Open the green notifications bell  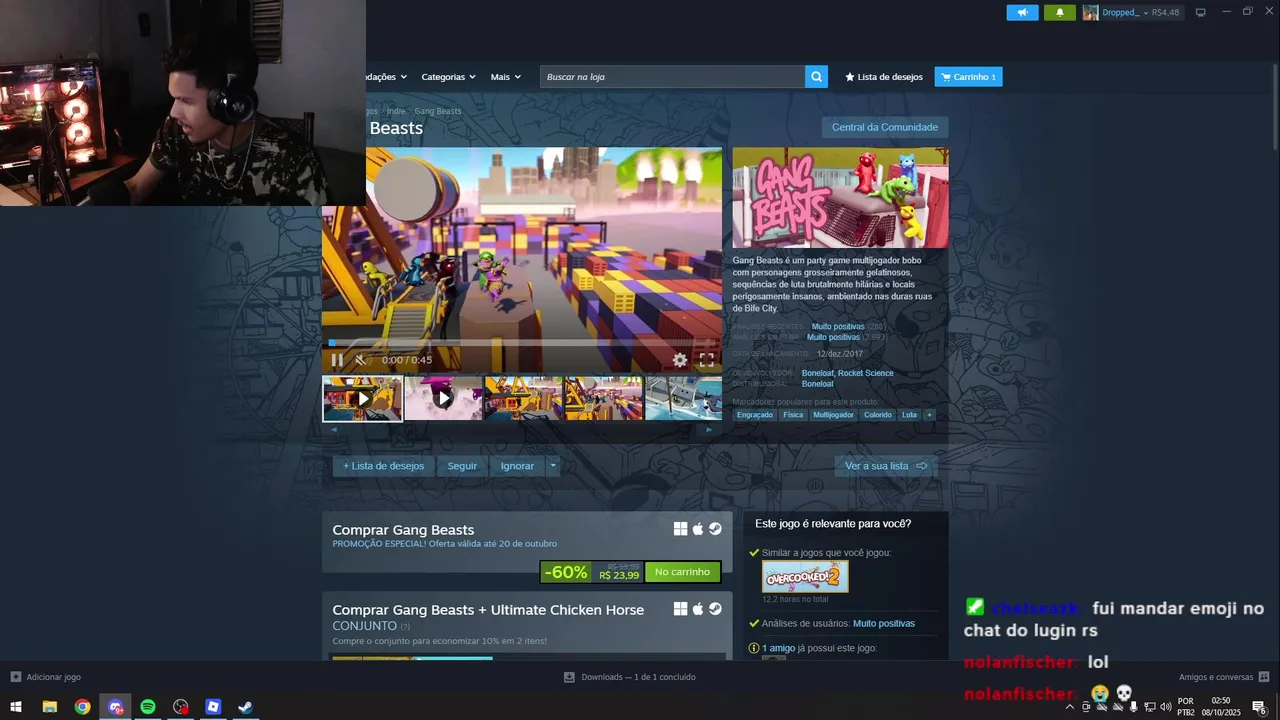pyautogui.click(x=1059, y=12)
